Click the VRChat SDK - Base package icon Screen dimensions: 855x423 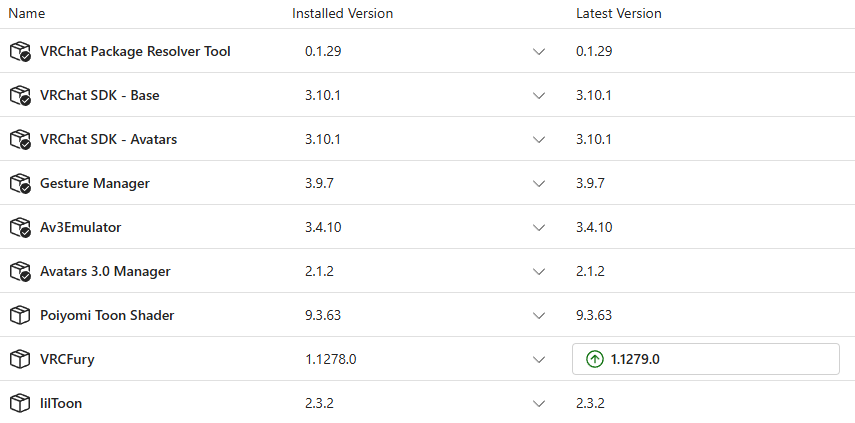pos(20,96)
